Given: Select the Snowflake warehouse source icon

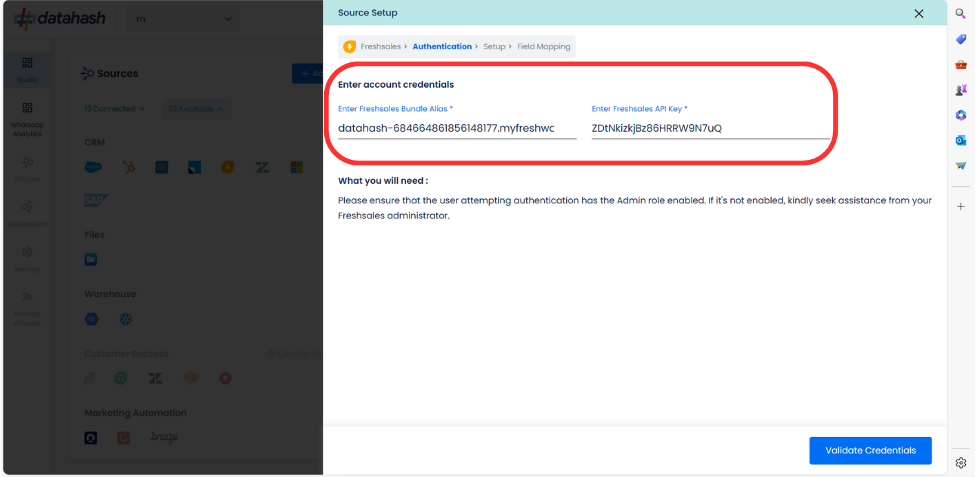Looking at the screenshot, I should point(126,319).
